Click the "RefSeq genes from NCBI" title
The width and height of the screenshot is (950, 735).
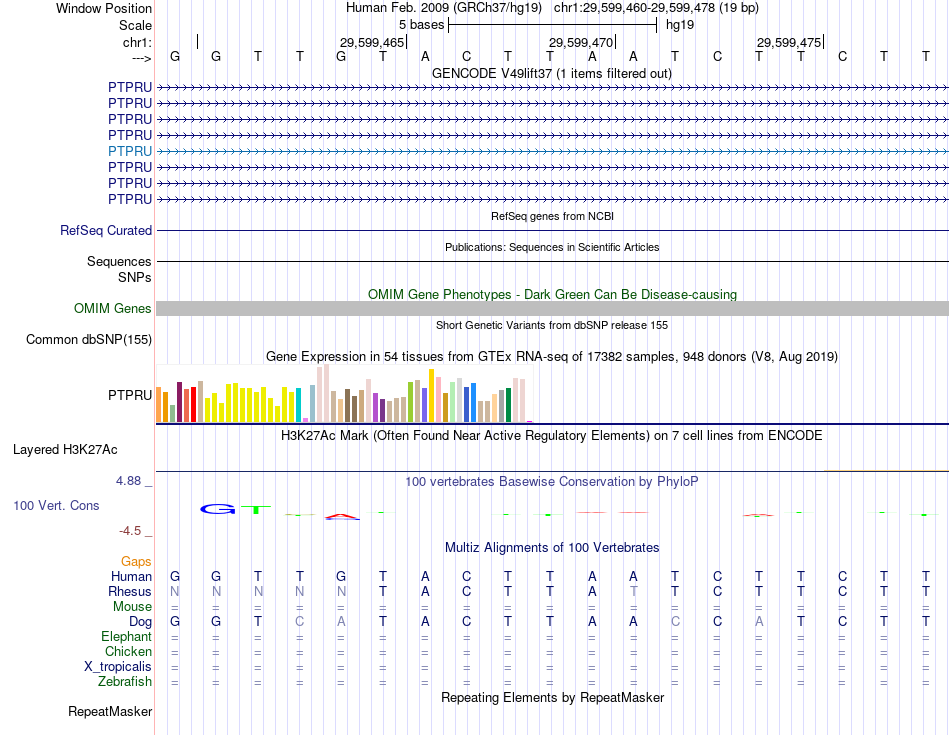(552, 216)
